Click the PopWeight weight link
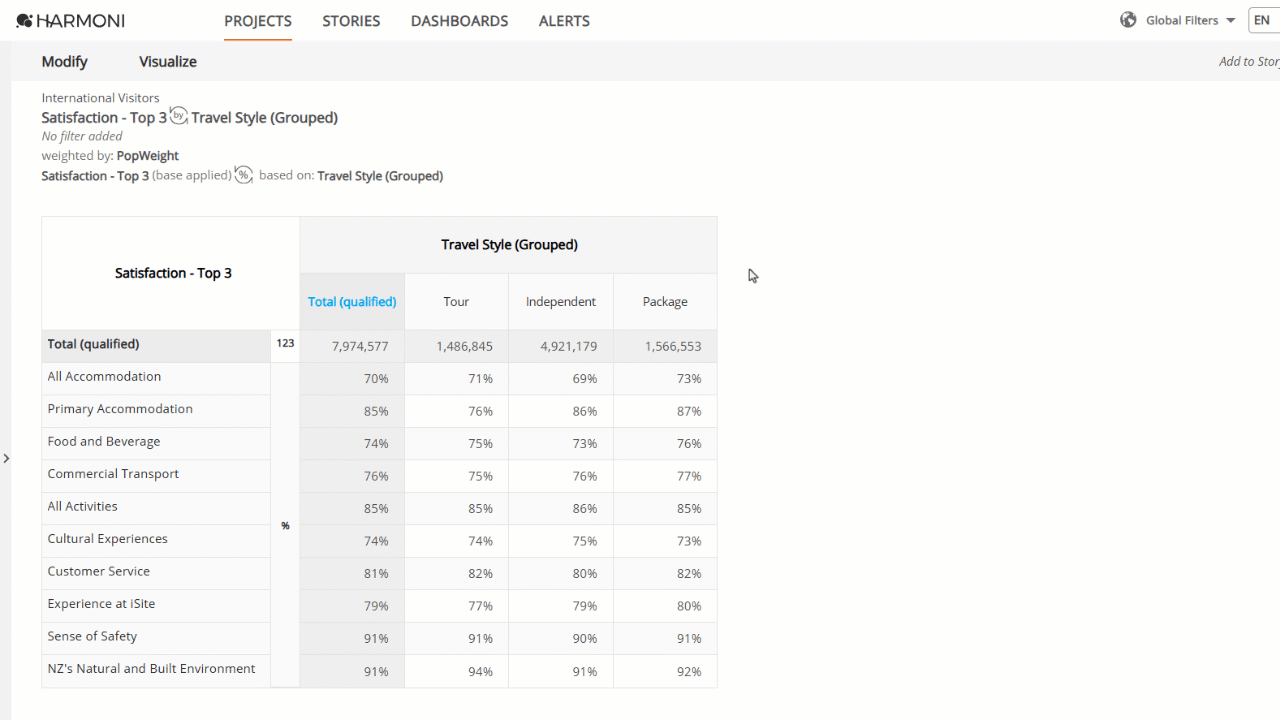The height and width of the screenshot is (720, 1280). click(148, 155)
